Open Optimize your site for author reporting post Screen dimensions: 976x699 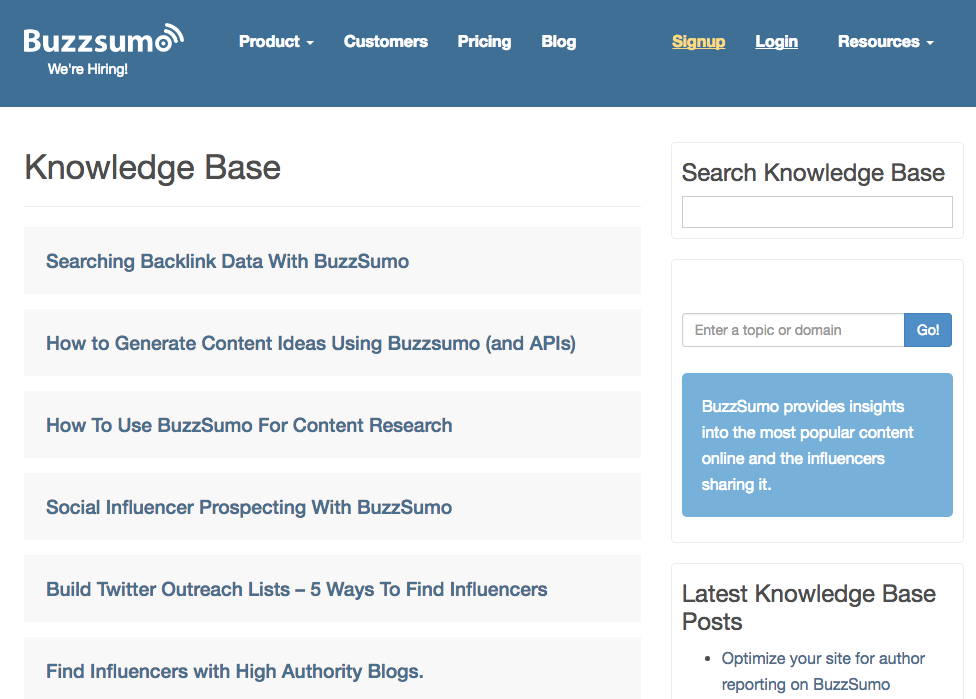click(823, 671)
